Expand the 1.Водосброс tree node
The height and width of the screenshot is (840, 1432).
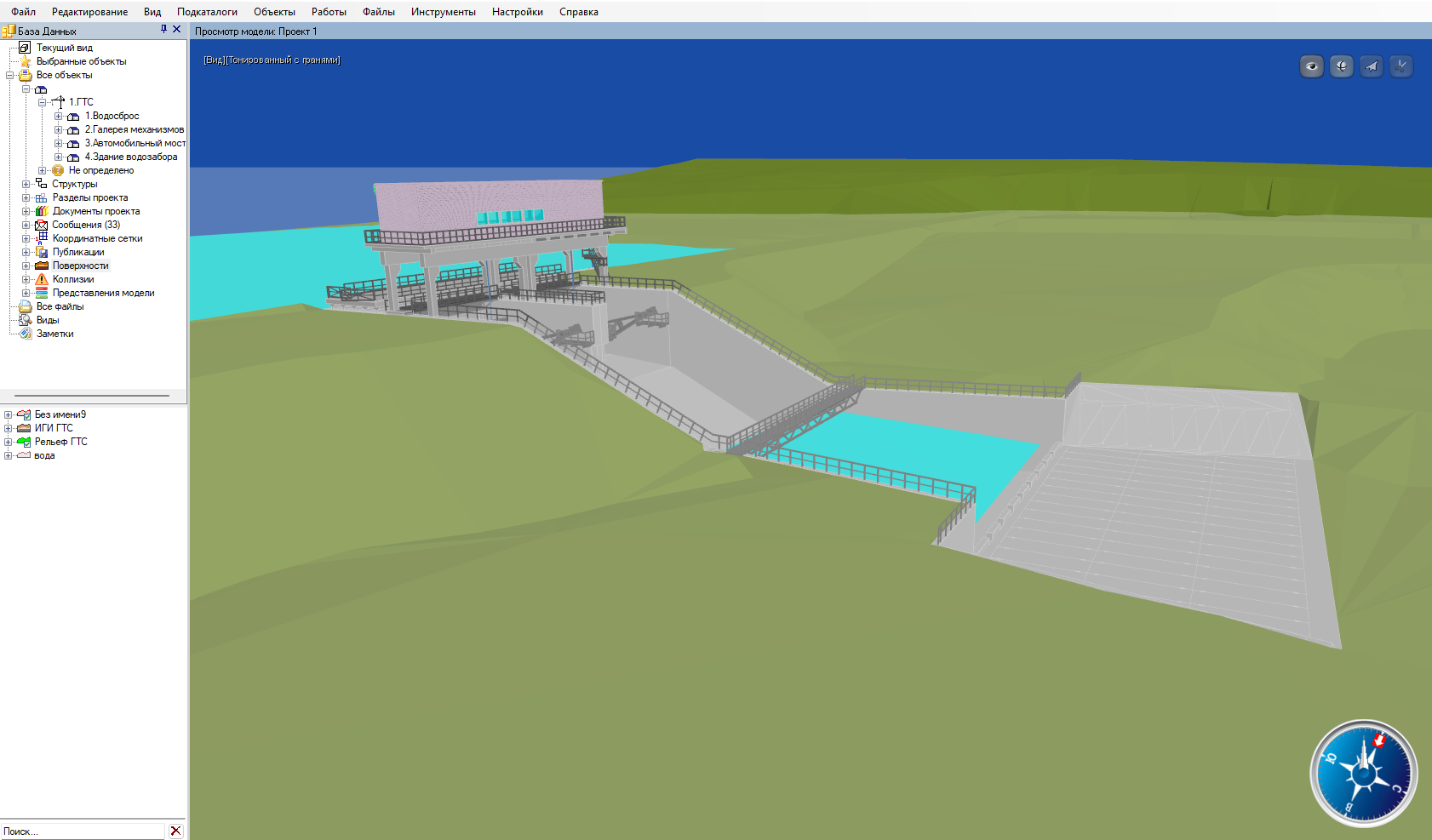[x=58, y=116]
